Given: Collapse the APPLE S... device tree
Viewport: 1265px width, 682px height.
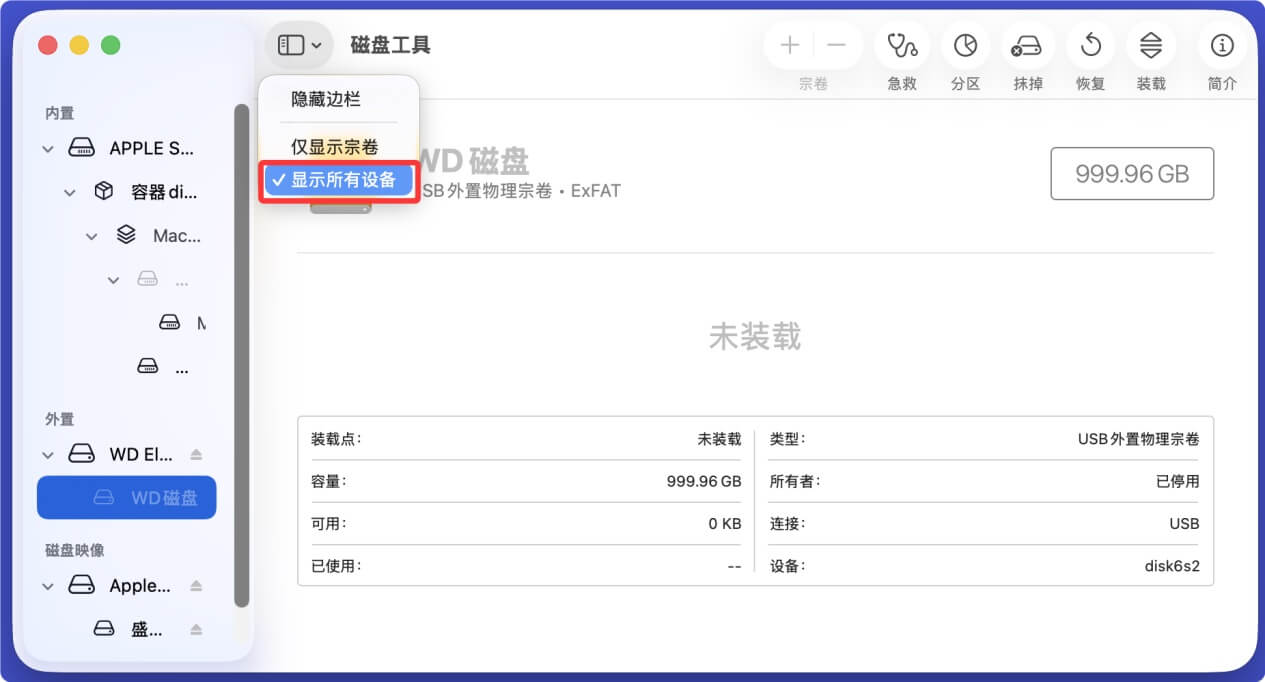Looking at the screenshot, I should 48,147.
